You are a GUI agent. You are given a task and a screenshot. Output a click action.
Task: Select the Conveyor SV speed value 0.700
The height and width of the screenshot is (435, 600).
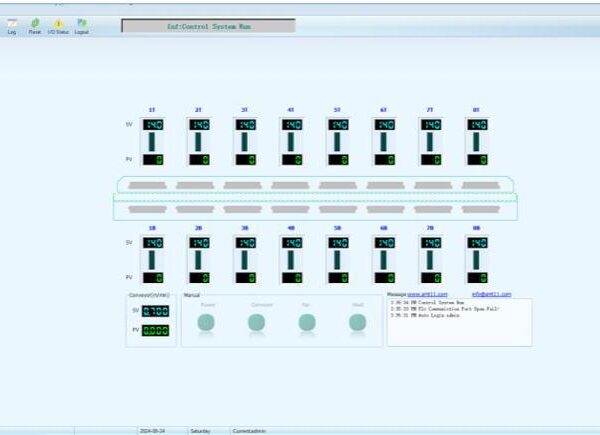(155, 311)
